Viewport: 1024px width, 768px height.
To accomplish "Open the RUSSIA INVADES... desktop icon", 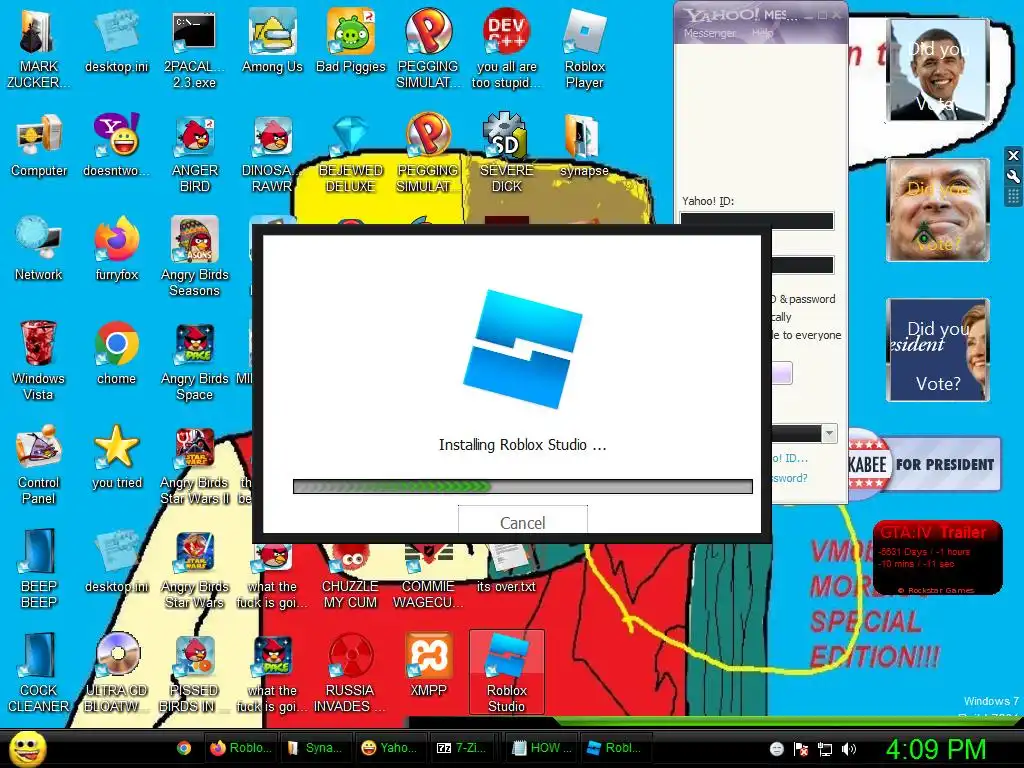I will click(350, 673).
